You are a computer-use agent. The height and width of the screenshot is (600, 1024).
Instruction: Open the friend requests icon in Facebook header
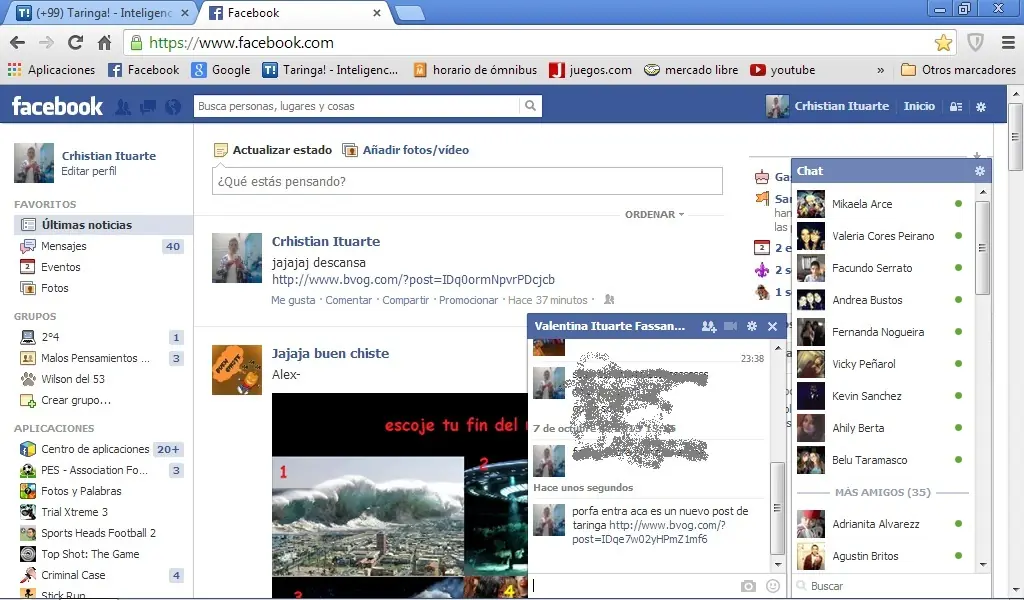(x=123, y=106)
